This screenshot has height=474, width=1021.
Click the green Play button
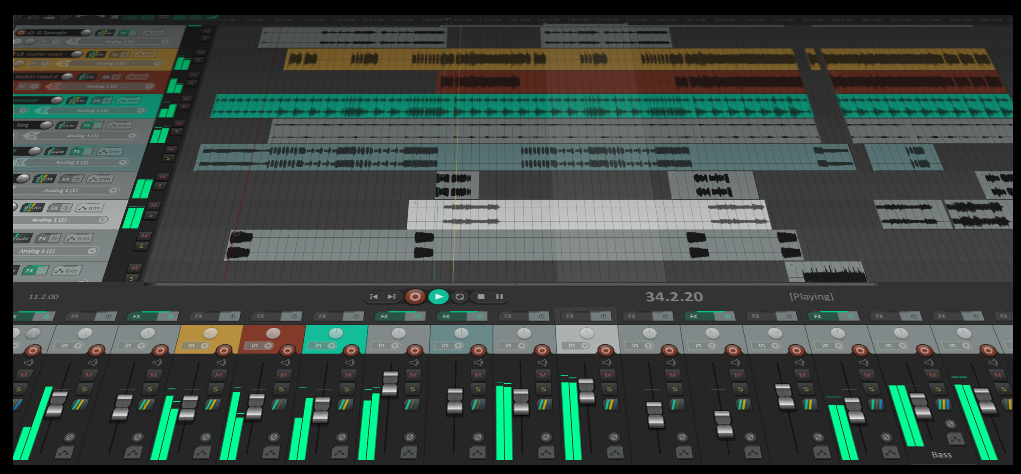[x=439, y=297]
